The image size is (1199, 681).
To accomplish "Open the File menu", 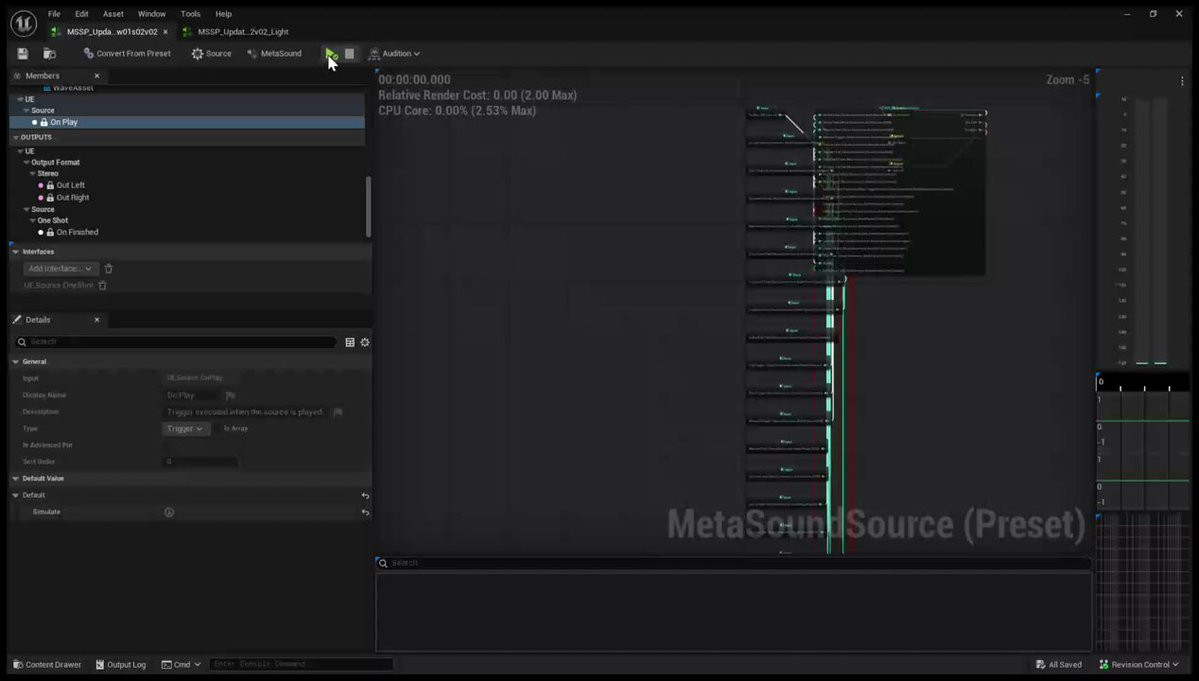I will coord(54,14).
